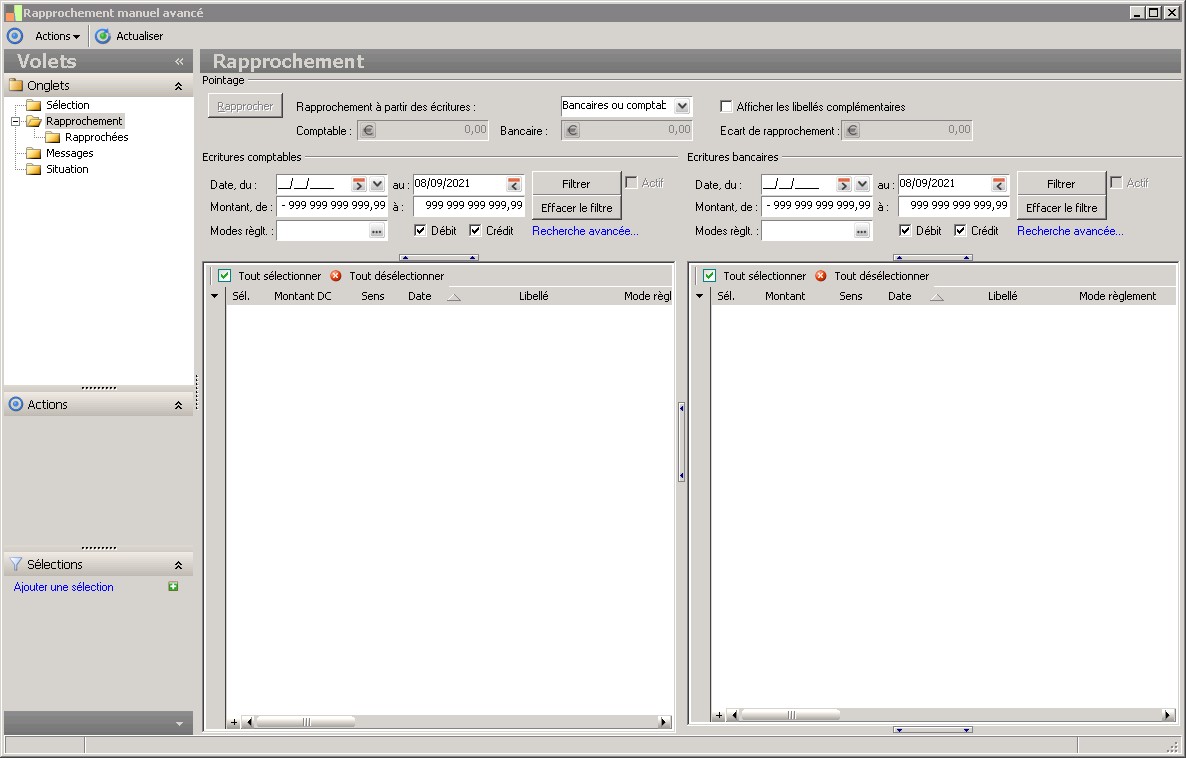The image size is (1186, 758).
Task: Uncheck Débit in Ecritures comptables
Action: pyautogui.click(x=421, y=231)
